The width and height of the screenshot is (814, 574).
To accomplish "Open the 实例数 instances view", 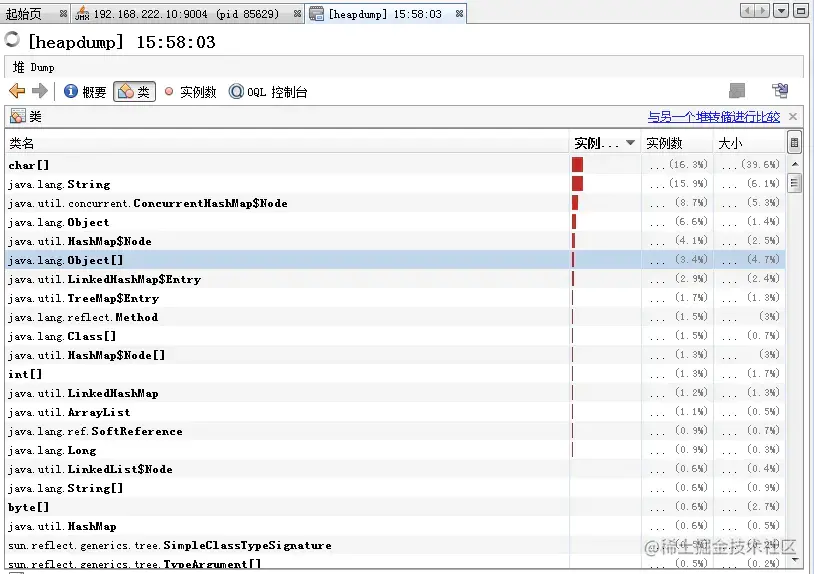I will tap(190, 92).
